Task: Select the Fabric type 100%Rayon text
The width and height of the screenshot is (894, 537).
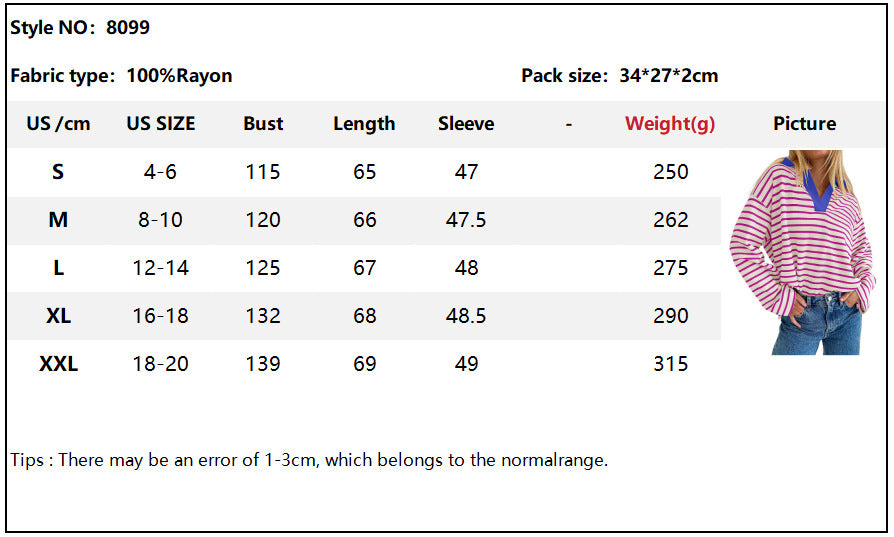Action: (x=121, y=76)
